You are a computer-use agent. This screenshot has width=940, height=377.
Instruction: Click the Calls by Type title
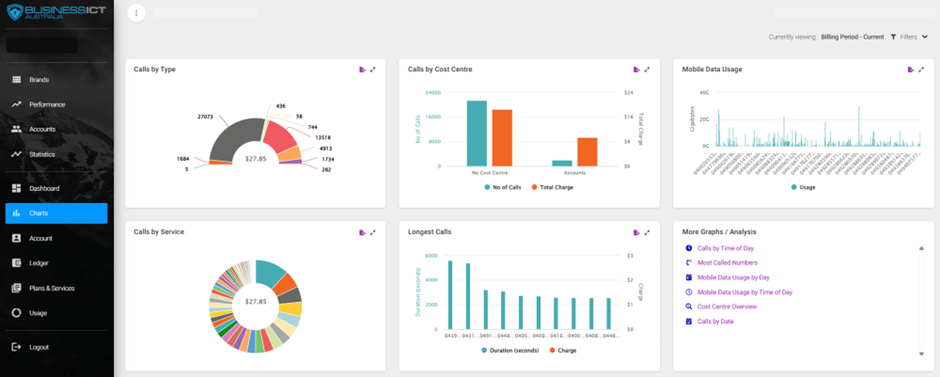(154, 70)
